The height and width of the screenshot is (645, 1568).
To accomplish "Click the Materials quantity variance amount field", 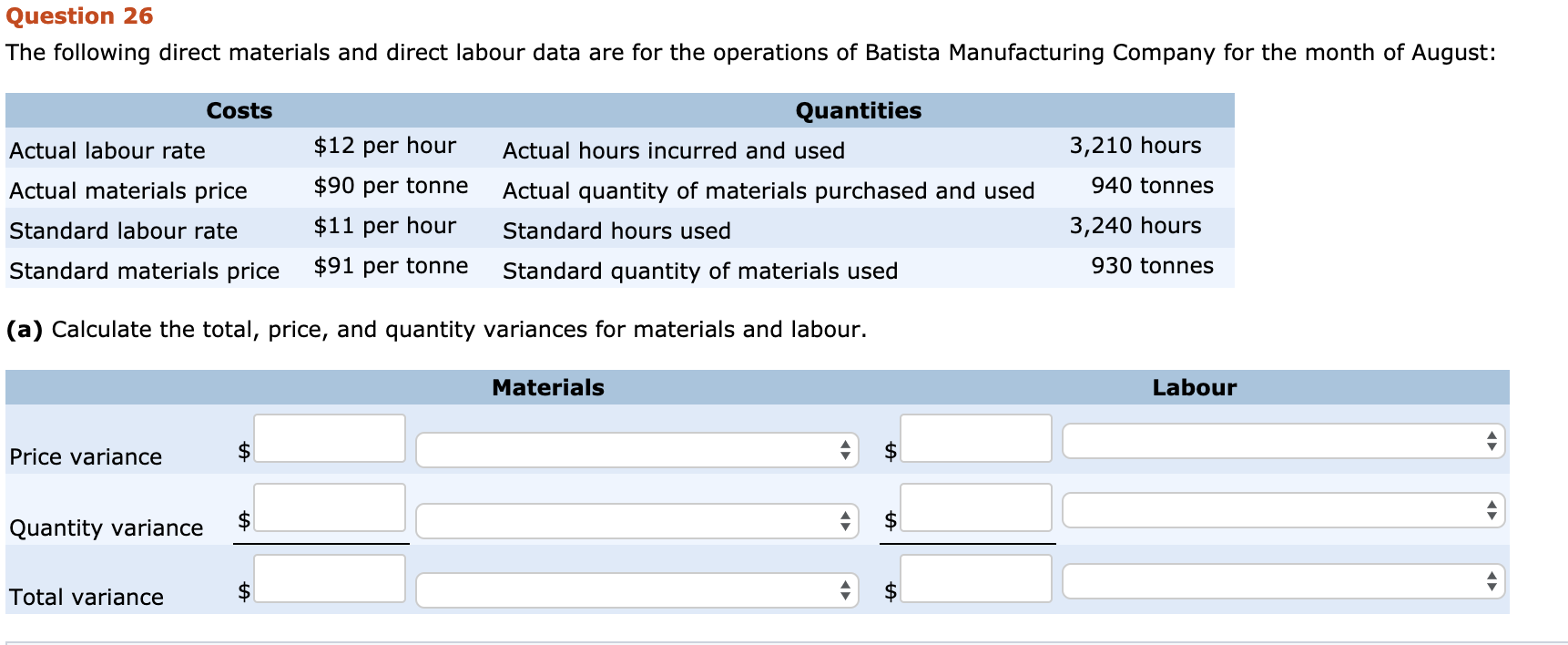I will 330,507.
